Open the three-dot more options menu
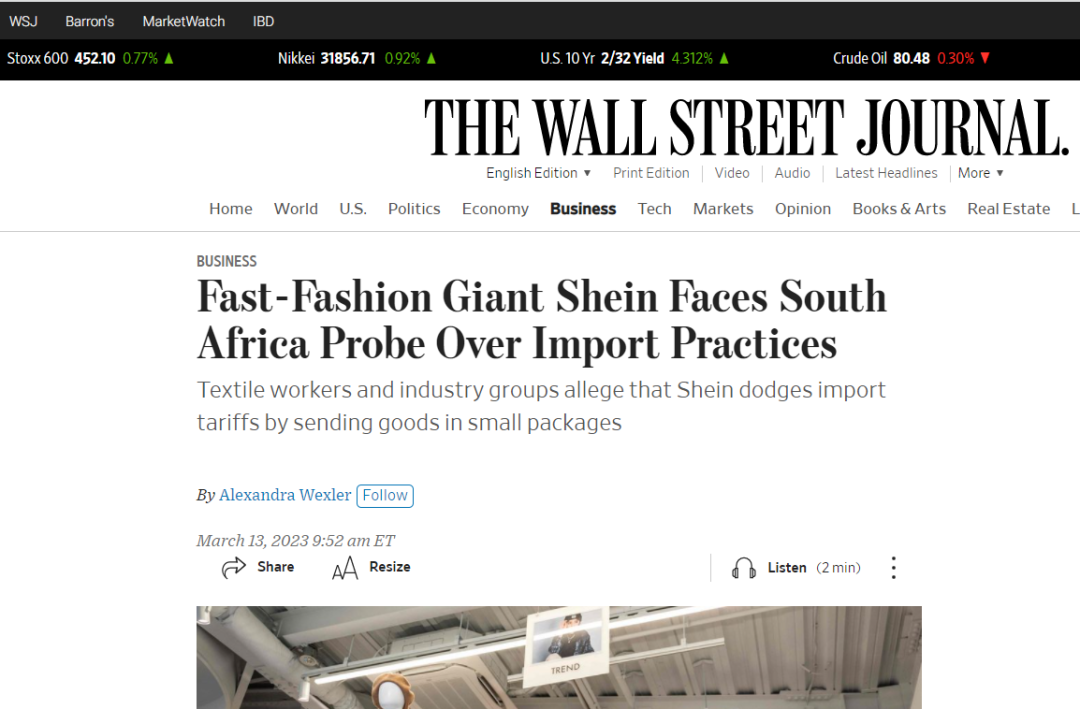The width and height of the screenshot is (1080, 709). (893, 568)
